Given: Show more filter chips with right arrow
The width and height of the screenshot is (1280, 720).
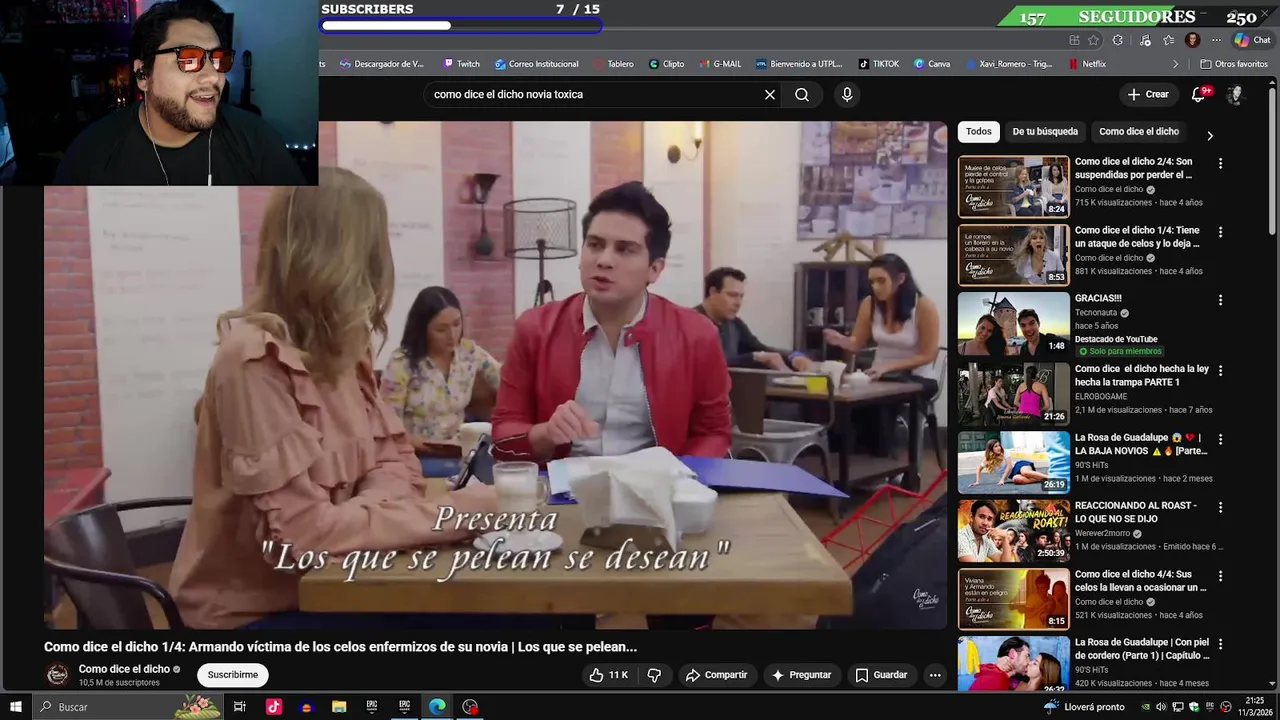Looking at the screenshot, I should point(1210,135).
